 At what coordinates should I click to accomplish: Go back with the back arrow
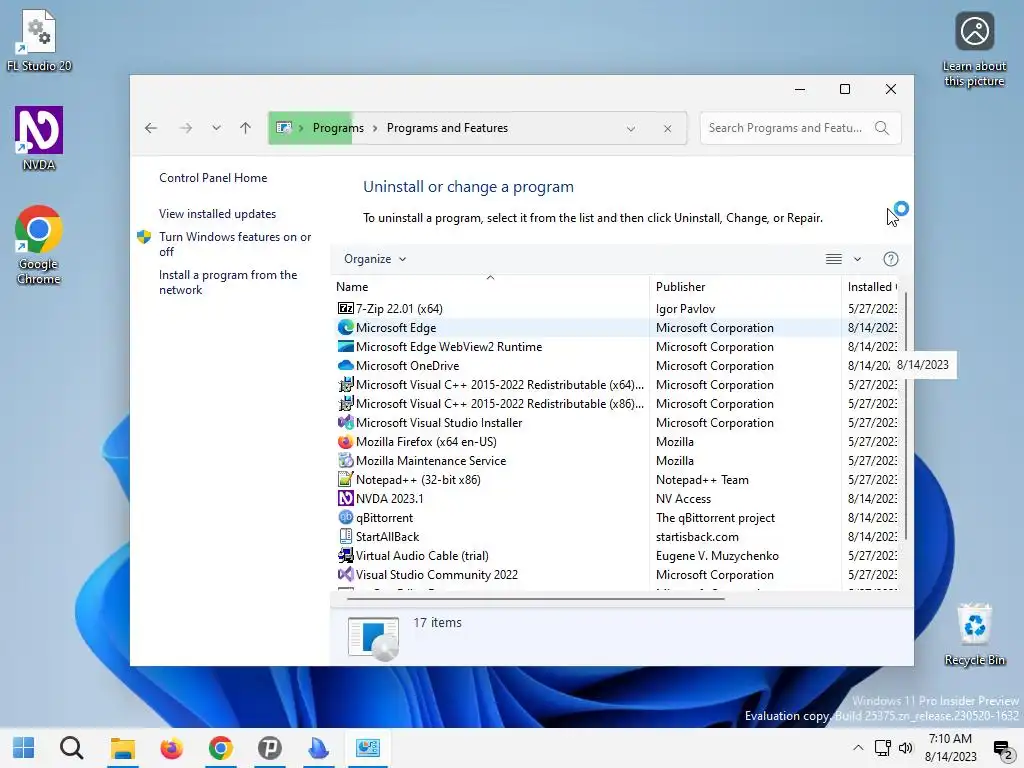tap(151, 128)
